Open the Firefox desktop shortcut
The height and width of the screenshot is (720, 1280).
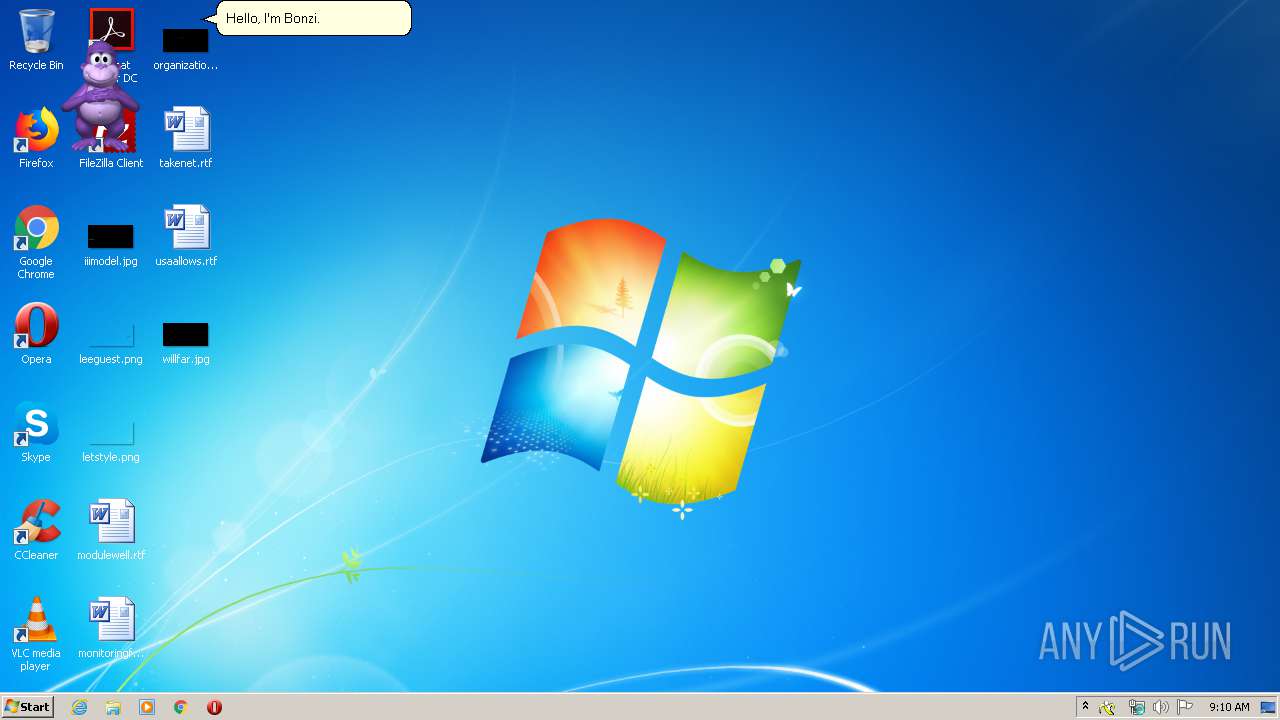(x=36, y=138)
